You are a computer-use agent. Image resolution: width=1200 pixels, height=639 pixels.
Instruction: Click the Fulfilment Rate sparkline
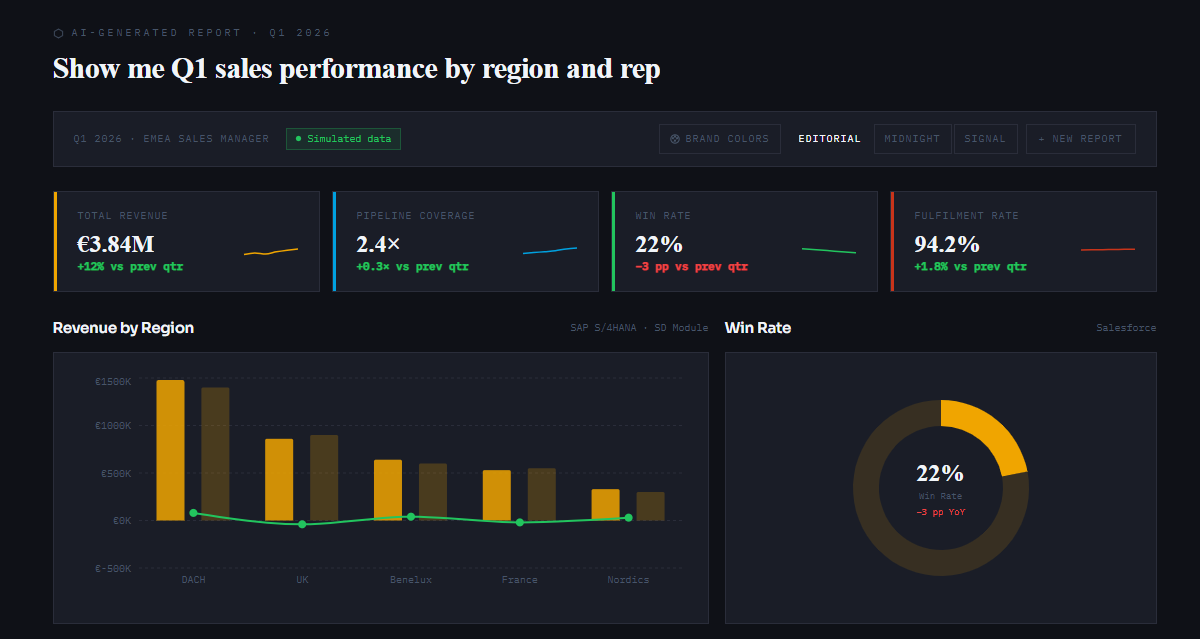coord(1108,249)
